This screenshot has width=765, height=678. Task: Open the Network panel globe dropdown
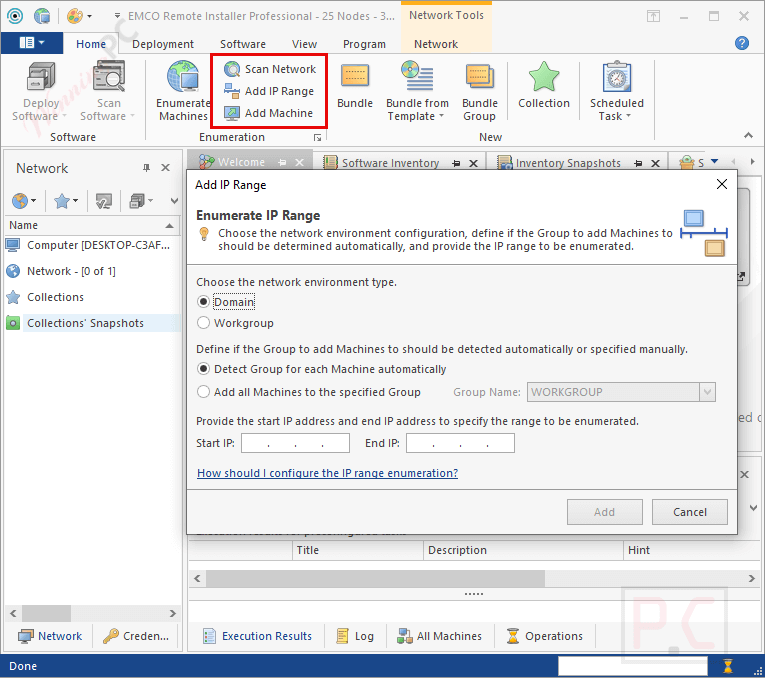click(24, 200)
